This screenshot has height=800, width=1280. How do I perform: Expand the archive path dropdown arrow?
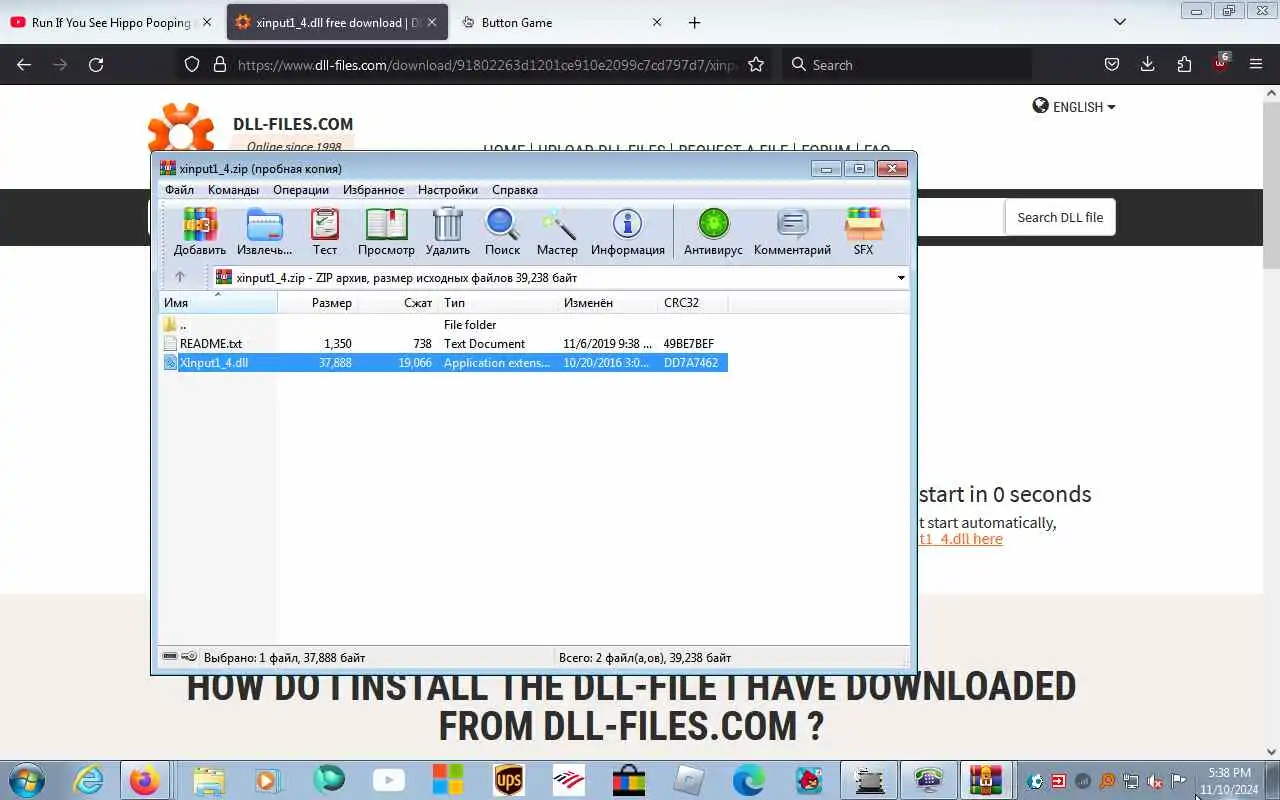(x=901, y=278)
